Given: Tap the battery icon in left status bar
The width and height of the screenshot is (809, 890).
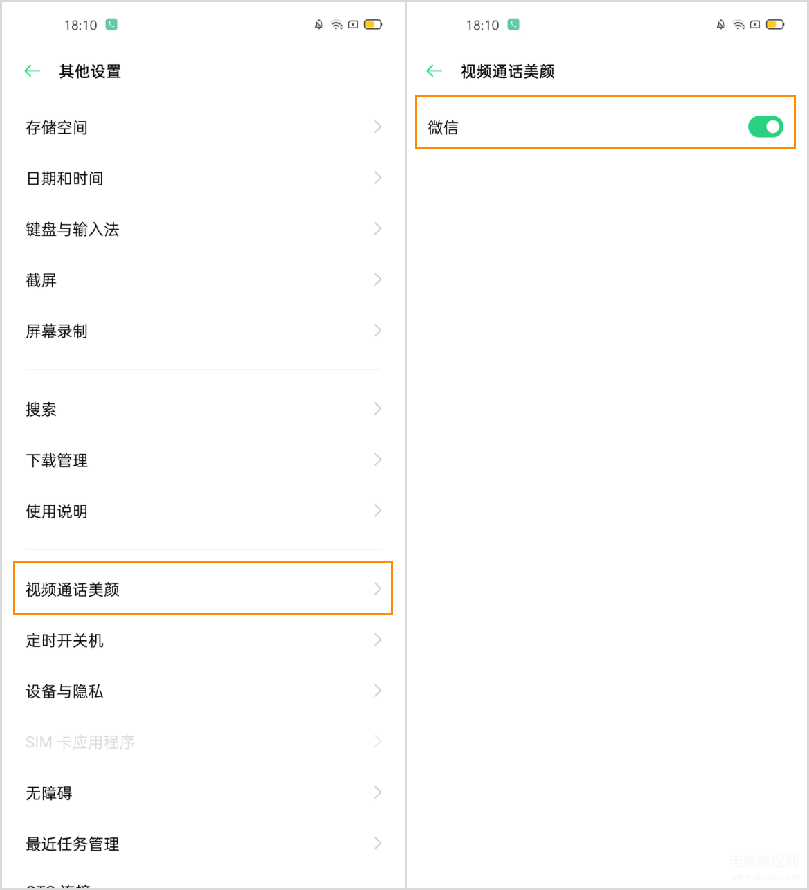Looking at the screenshot, I should pos(373,24).
